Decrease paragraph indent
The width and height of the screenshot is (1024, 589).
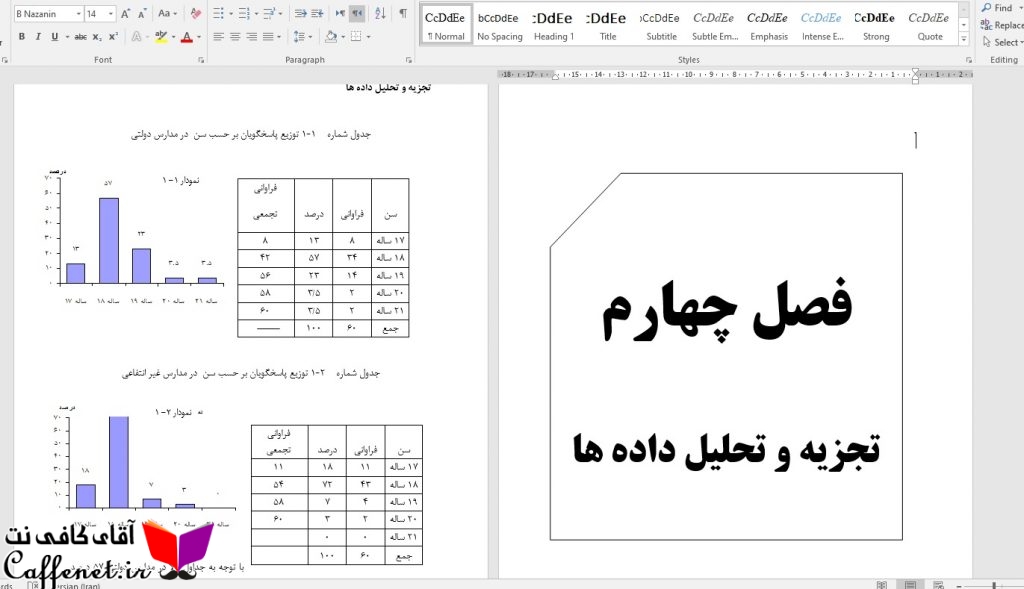[x=300, y=13]
